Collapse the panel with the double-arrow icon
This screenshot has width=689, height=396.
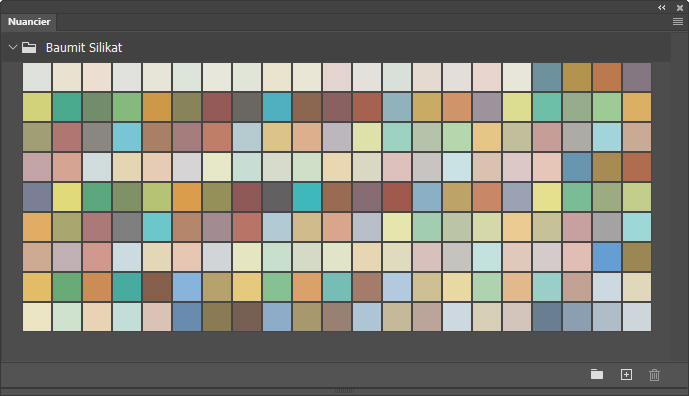pos(661,7)
